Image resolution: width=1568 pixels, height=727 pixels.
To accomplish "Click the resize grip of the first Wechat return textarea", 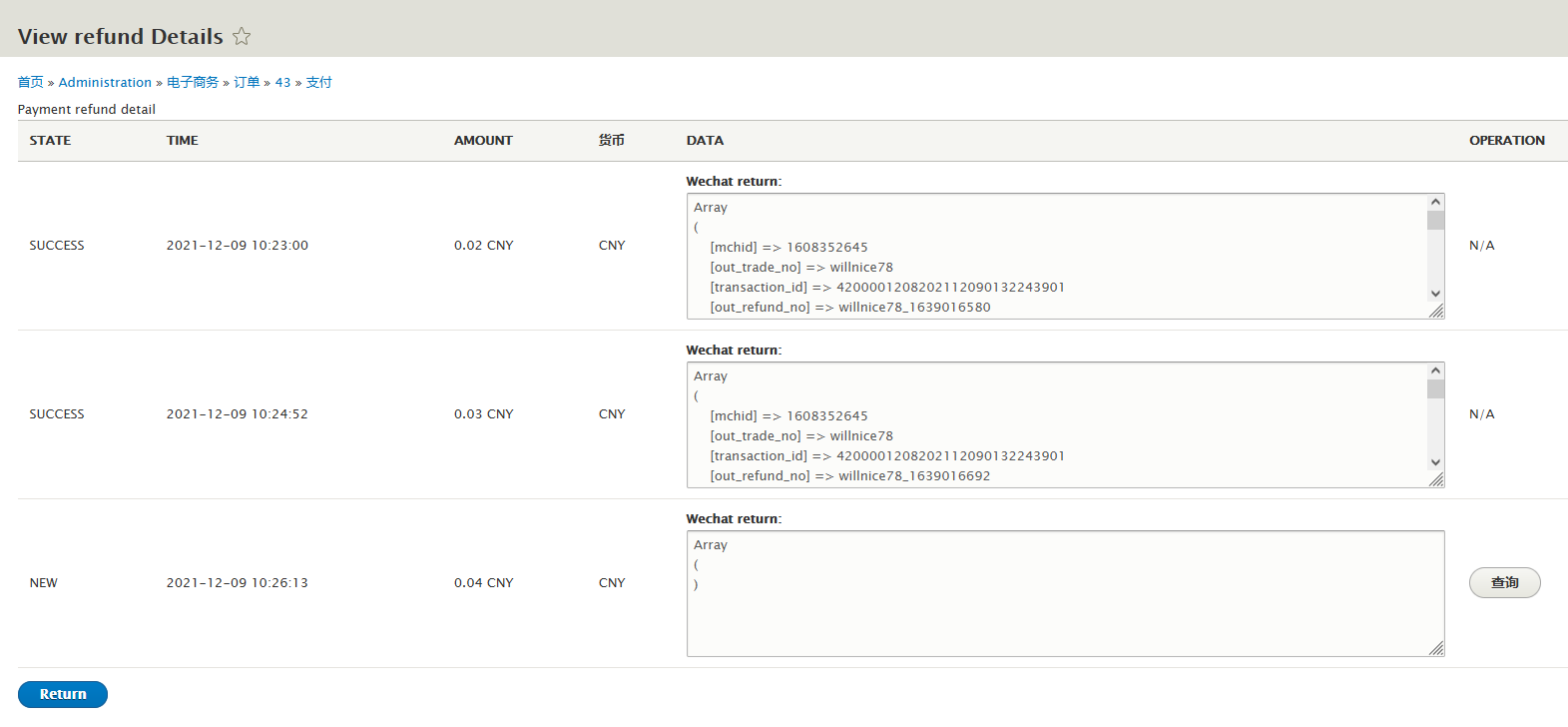I will coord(1436,312).
